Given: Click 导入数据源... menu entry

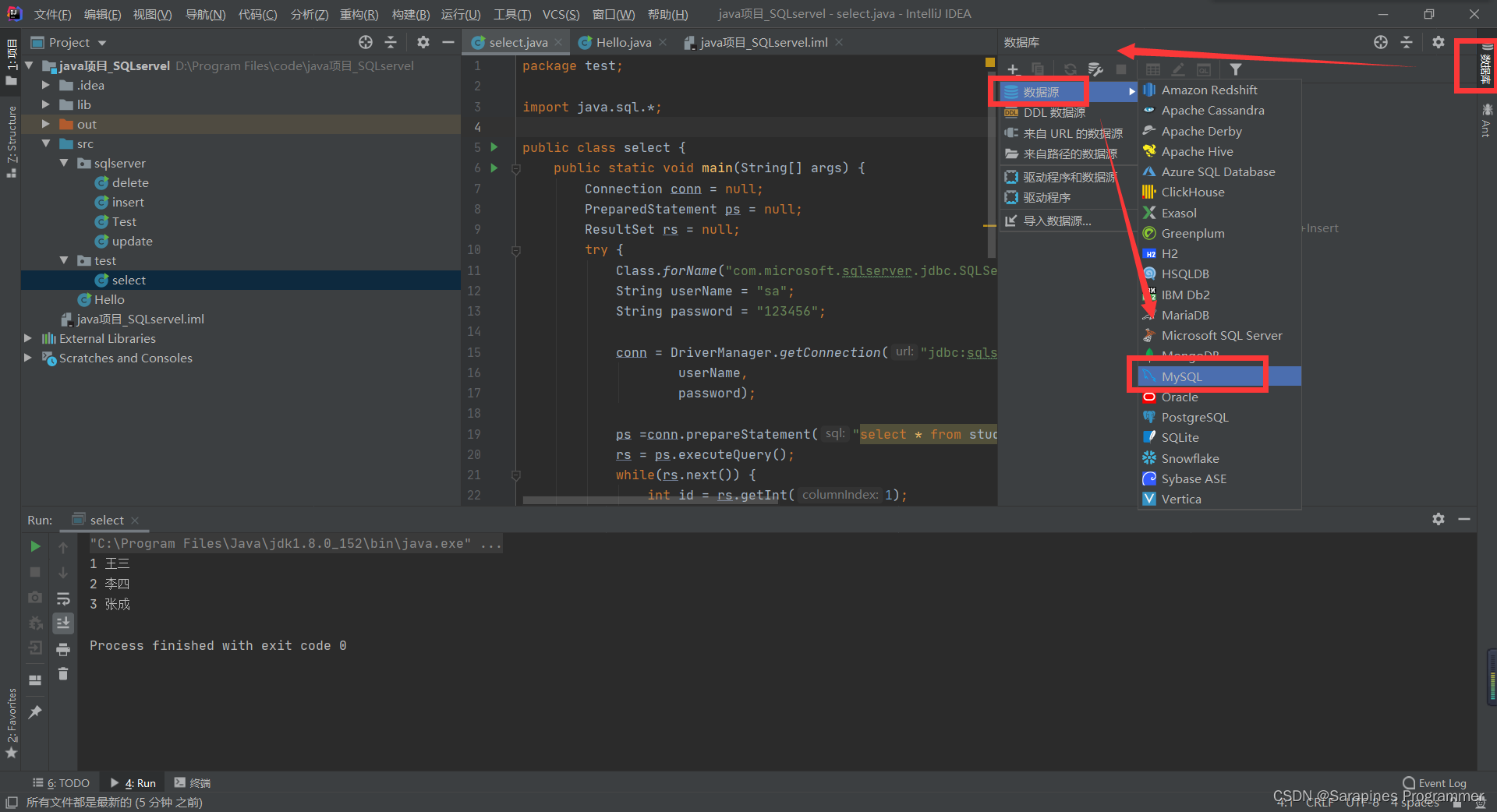Looking at the screenshot, I should click(1067, 221).
